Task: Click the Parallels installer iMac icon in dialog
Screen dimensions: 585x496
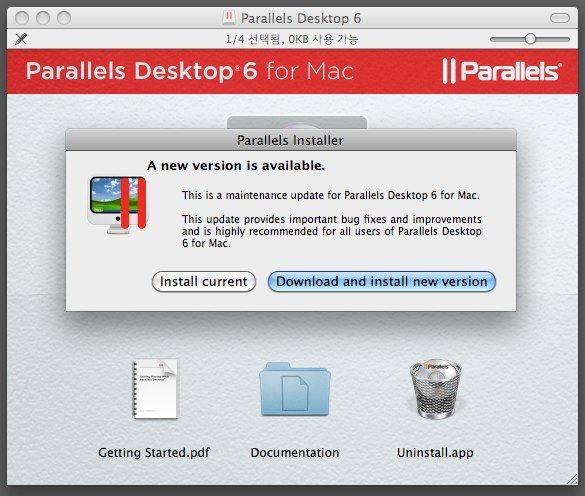Action: (117, 205)
